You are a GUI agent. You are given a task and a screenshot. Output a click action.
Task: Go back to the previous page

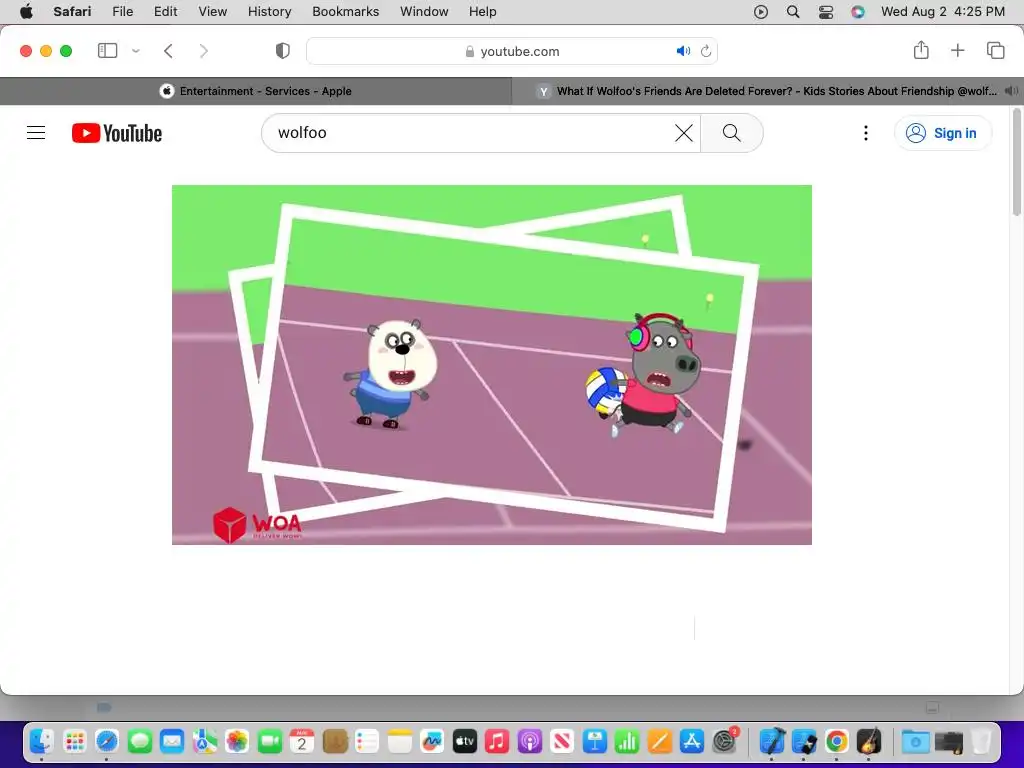pyautogui.click(x=168, y=51)
